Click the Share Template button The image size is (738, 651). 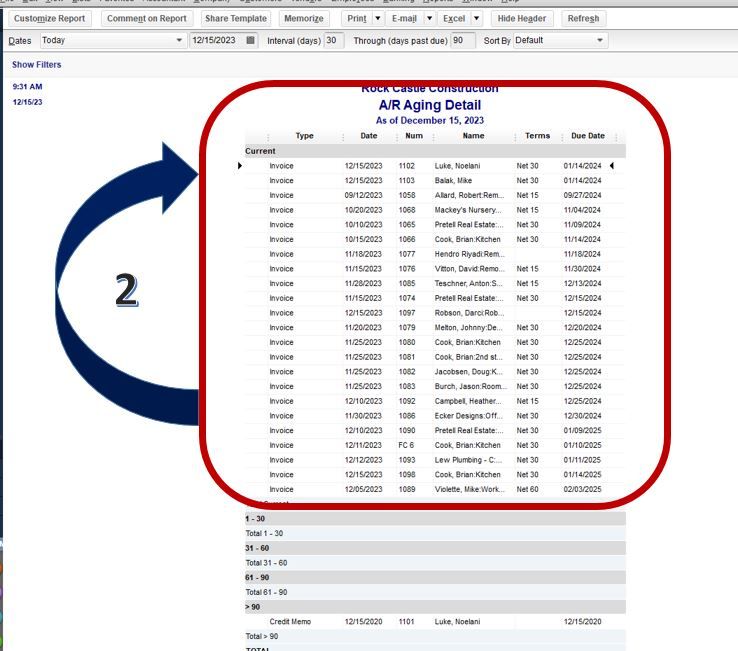[236, 18]
